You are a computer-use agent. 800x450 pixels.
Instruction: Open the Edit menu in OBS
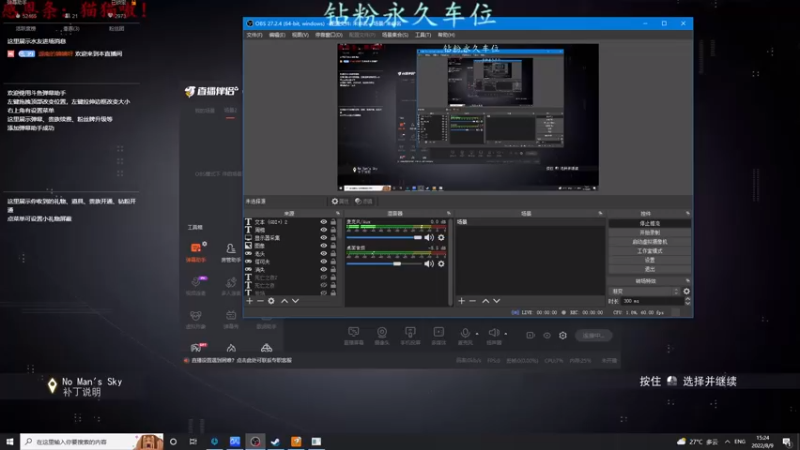[277, 35]
